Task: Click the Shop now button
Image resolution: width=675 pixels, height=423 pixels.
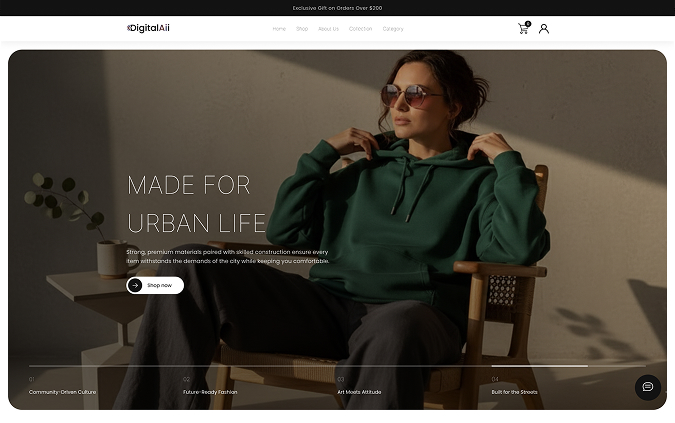Action: [x=155, y=285]
